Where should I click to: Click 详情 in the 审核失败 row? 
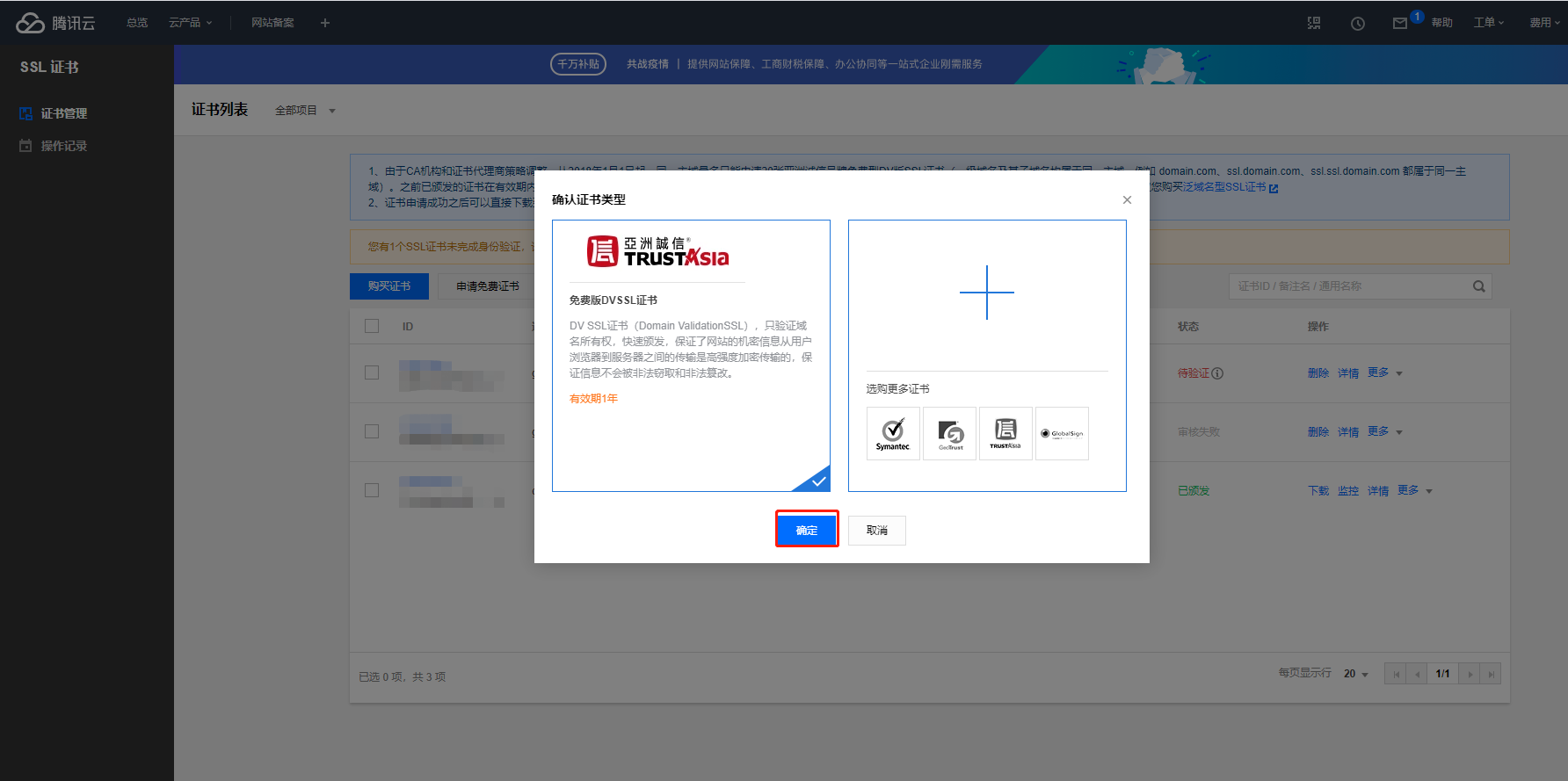click(x=1348, y=432)
